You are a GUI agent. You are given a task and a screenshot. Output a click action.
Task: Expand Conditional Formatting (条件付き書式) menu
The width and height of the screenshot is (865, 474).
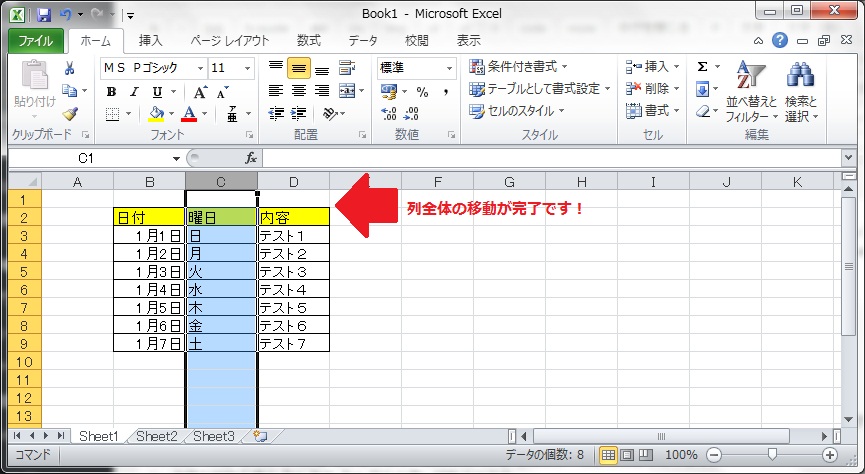point(518,67)
